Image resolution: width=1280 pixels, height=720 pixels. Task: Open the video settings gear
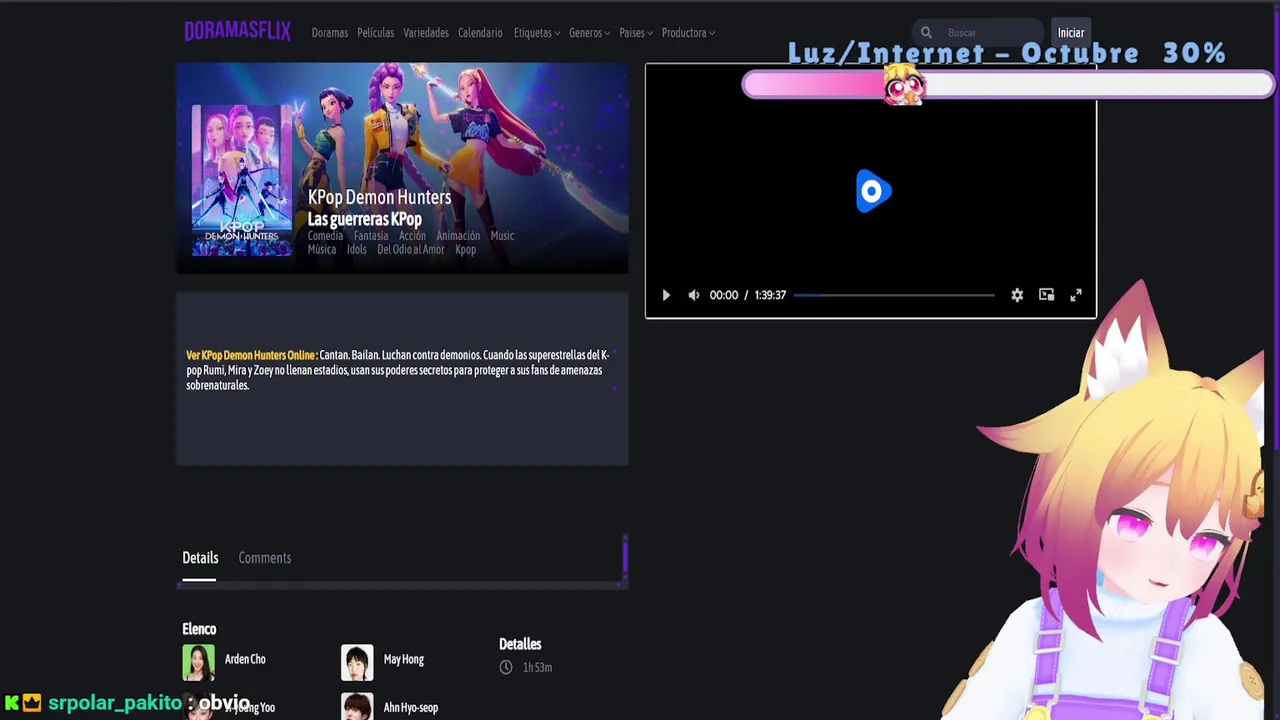[1017, 295]
